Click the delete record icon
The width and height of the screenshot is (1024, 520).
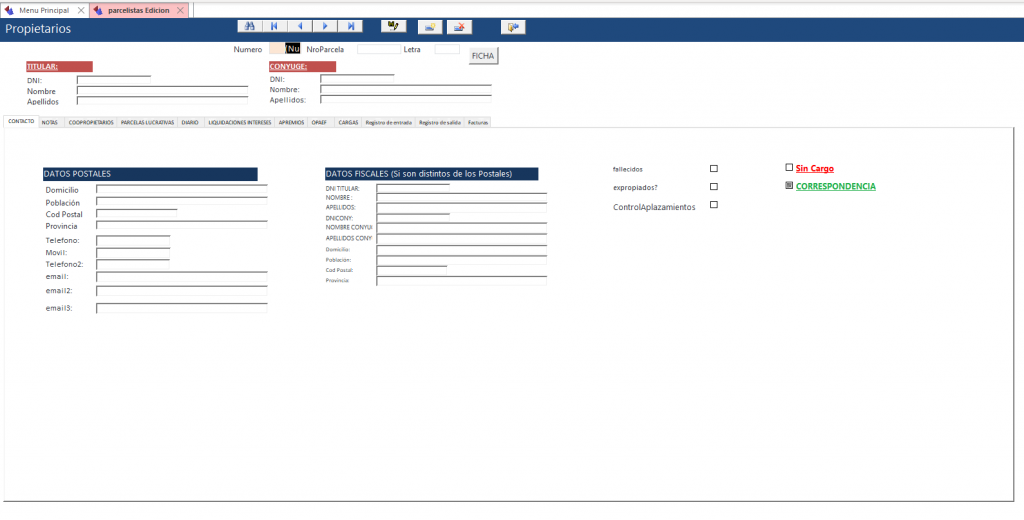point(459,27)
